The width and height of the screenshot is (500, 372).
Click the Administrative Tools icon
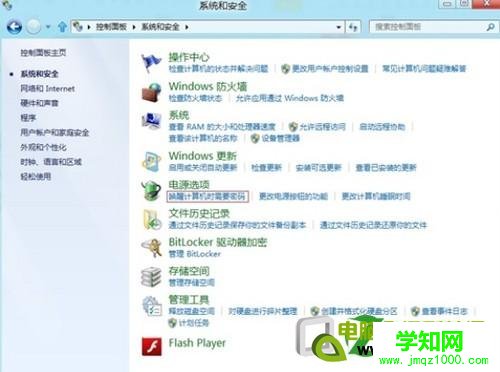tap(151, 306)
